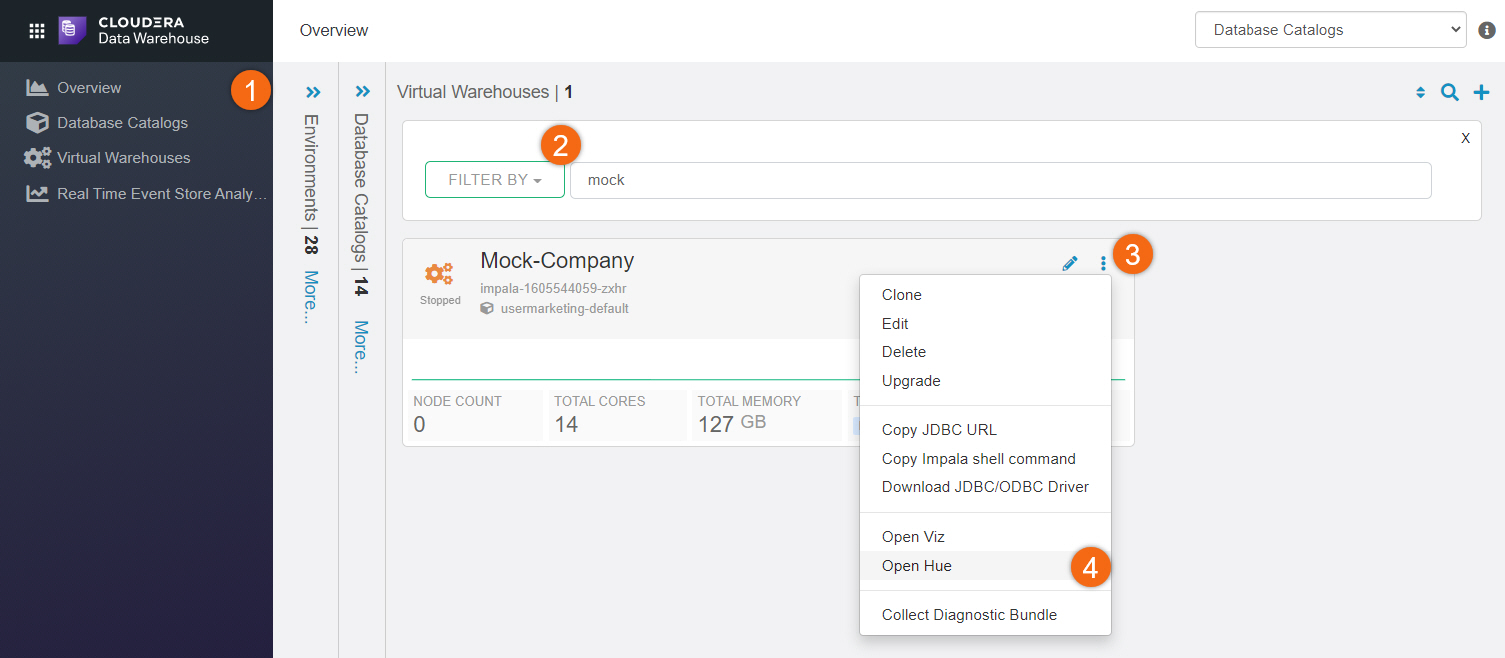The width and height of the screenshot is (1505, 658).
Task: Click the NODE COUNT value 0
Action: pos(419,425)
